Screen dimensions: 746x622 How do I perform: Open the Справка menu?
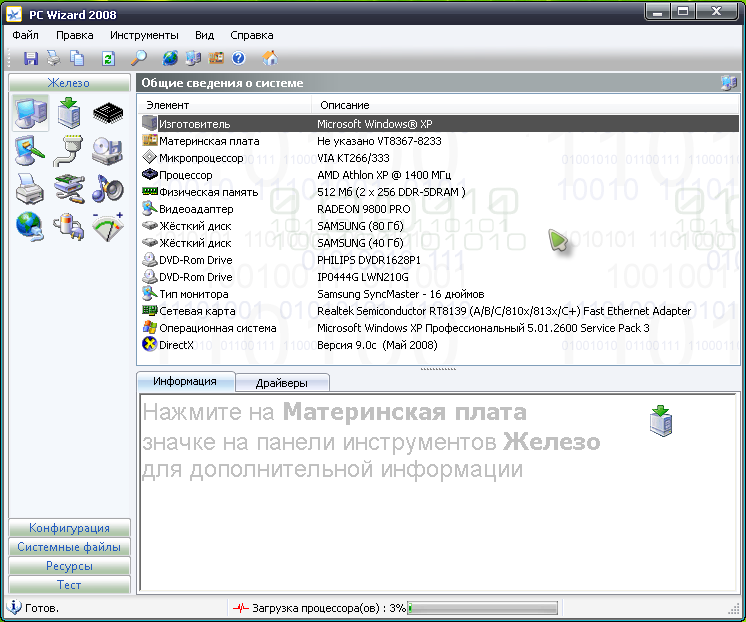pyautogui.click(x=252, y=35)
